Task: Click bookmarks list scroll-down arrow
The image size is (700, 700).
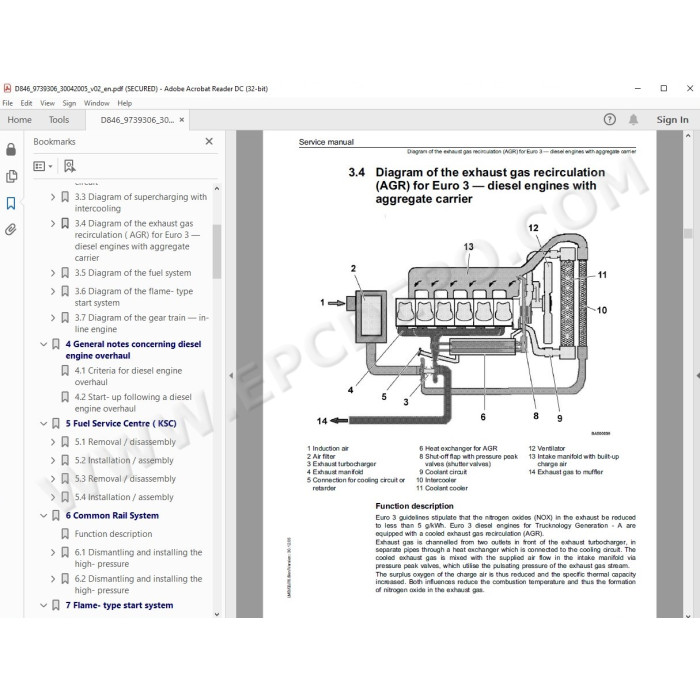Action: point(217,614)
